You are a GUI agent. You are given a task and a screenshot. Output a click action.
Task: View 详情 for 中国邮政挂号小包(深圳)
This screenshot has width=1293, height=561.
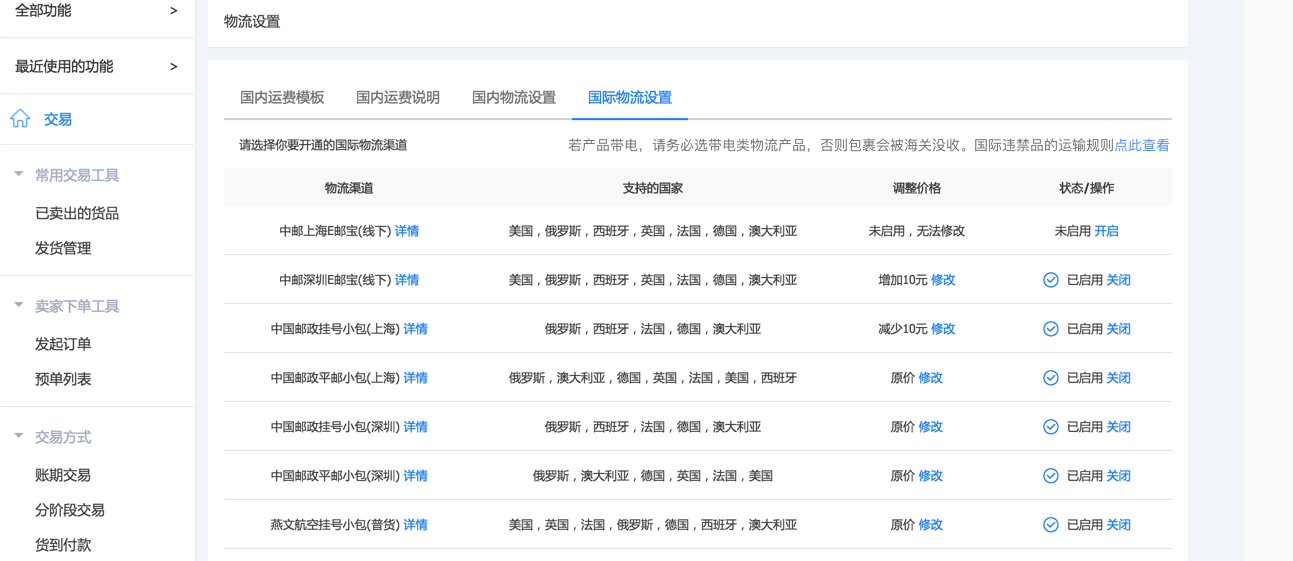415,427
